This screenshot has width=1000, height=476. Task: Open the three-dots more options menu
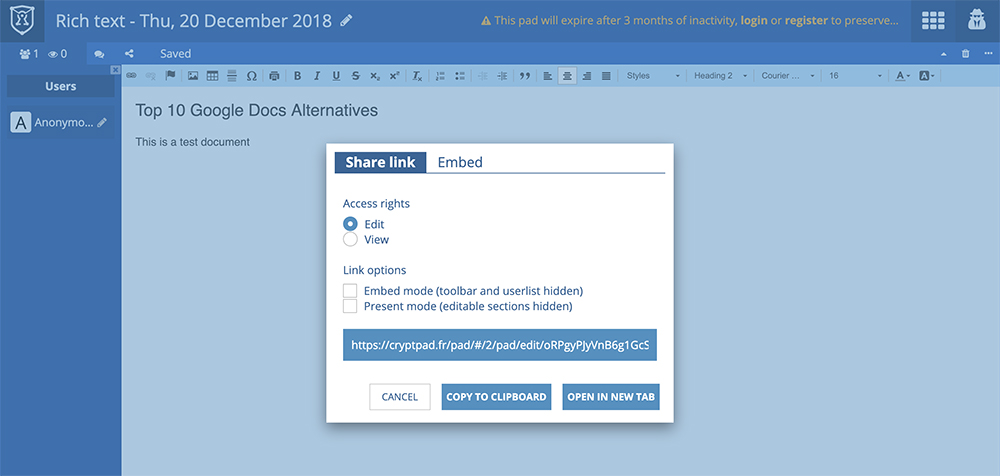click(988, 54)
